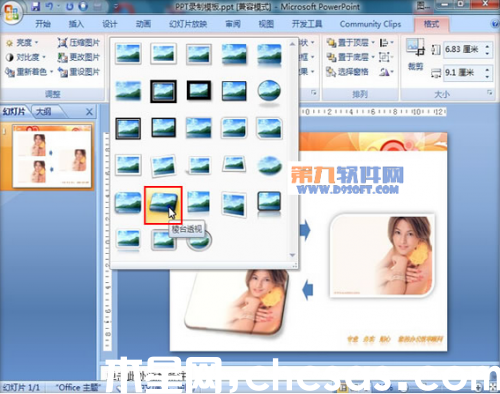This screenshot has height=394, width=500.
Task: Open the 重新着色 recolor dropdown
Action: 29,72
